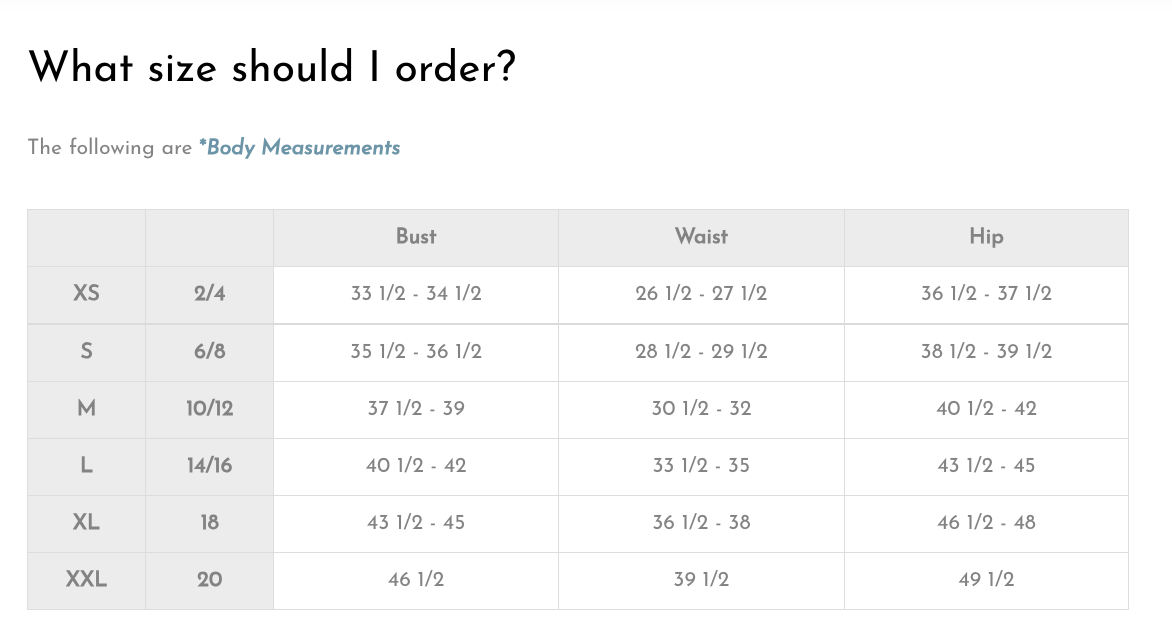This screenshot has width=1172, height=644.
Task: Click the XS bust measurement 33 1/2 - 34 1/2
Action: pos(416,294)
